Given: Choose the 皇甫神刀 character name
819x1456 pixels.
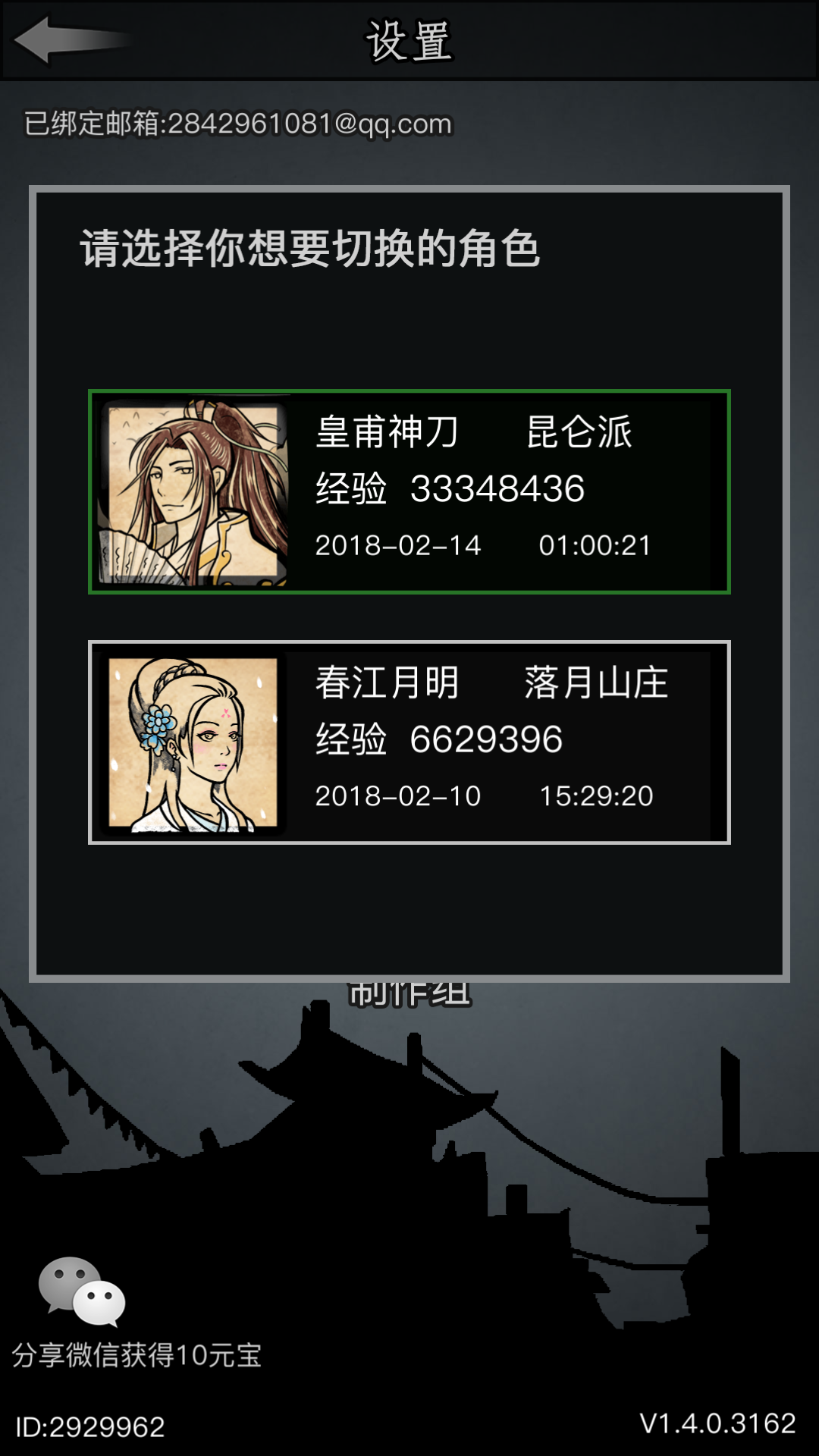Looking at the screenshot, I should coord(387,432).
